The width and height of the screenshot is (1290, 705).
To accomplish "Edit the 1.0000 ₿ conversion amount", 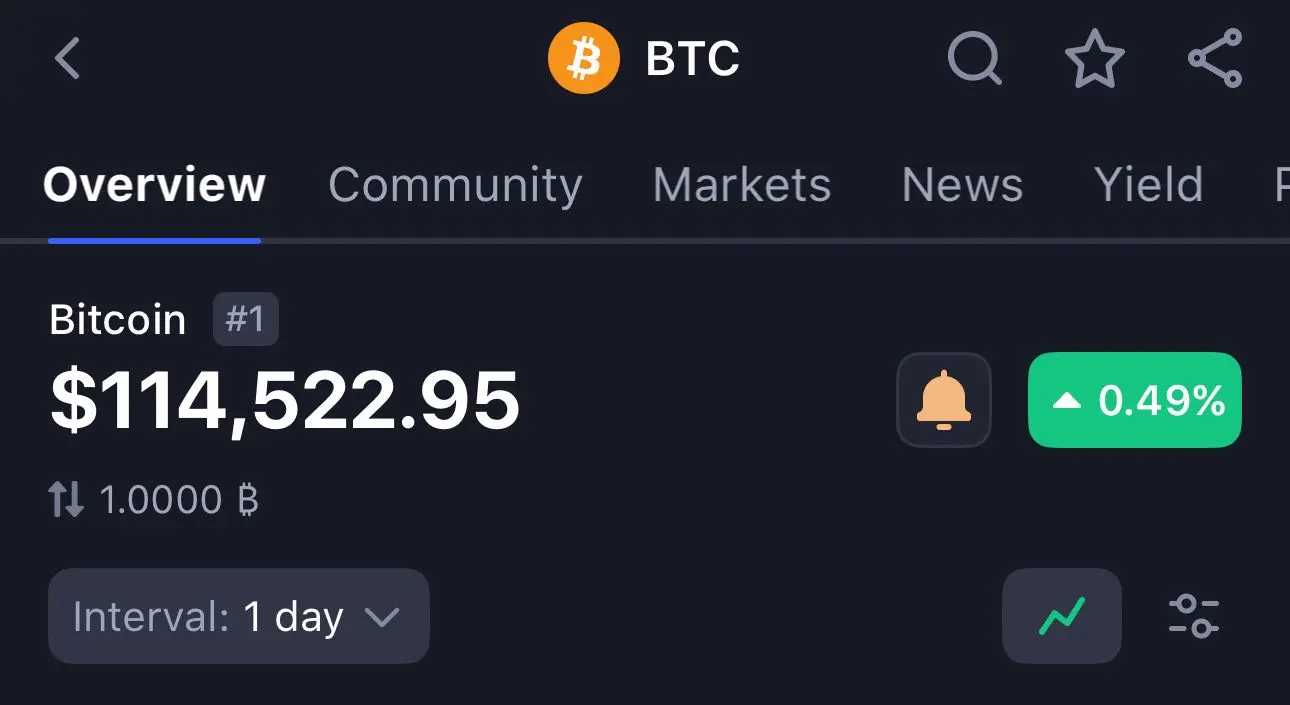I will point(180,499).
